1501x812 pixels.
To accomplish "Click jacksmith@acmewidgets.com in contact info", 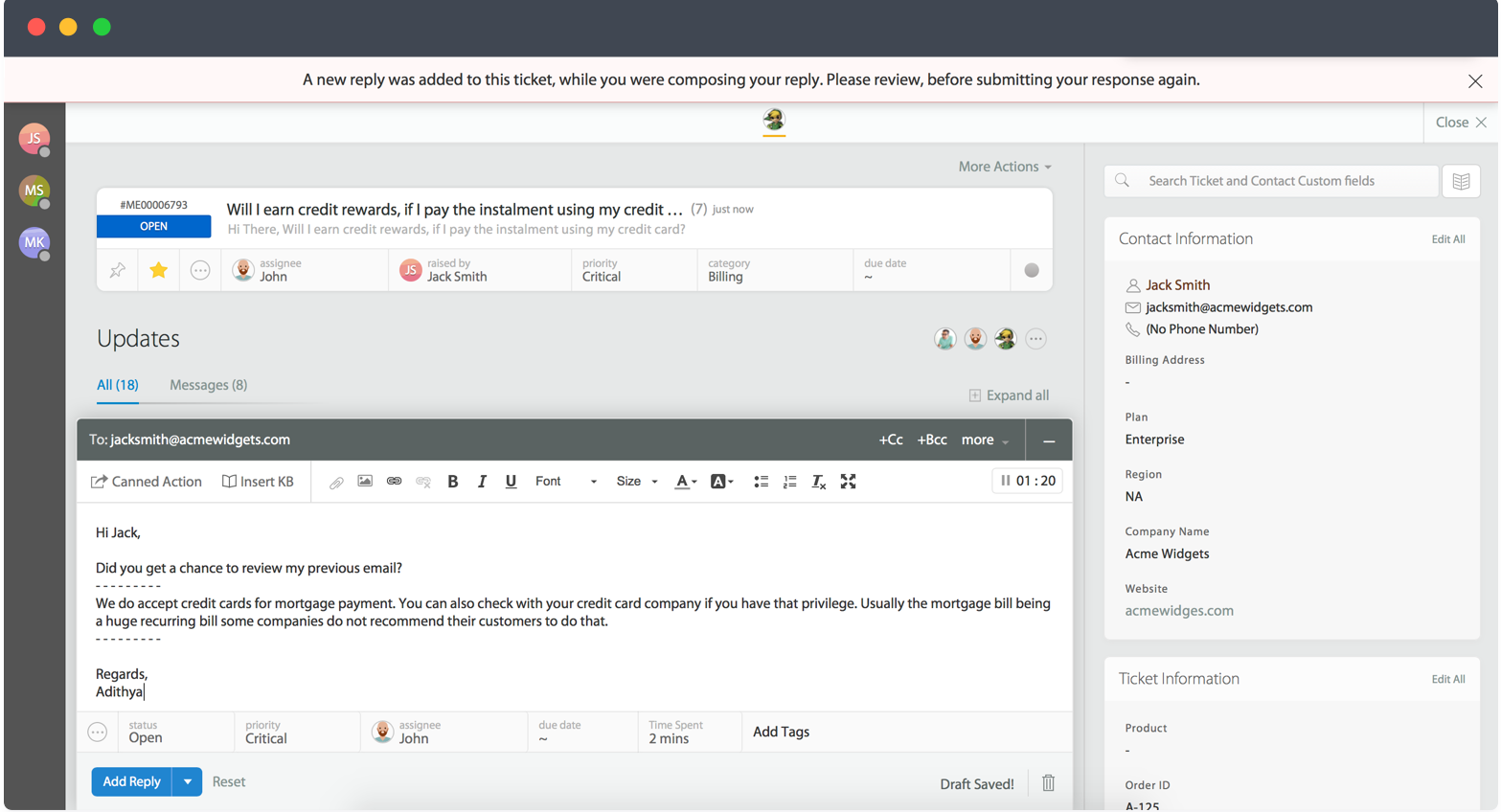I will (x=1229, y=307).
